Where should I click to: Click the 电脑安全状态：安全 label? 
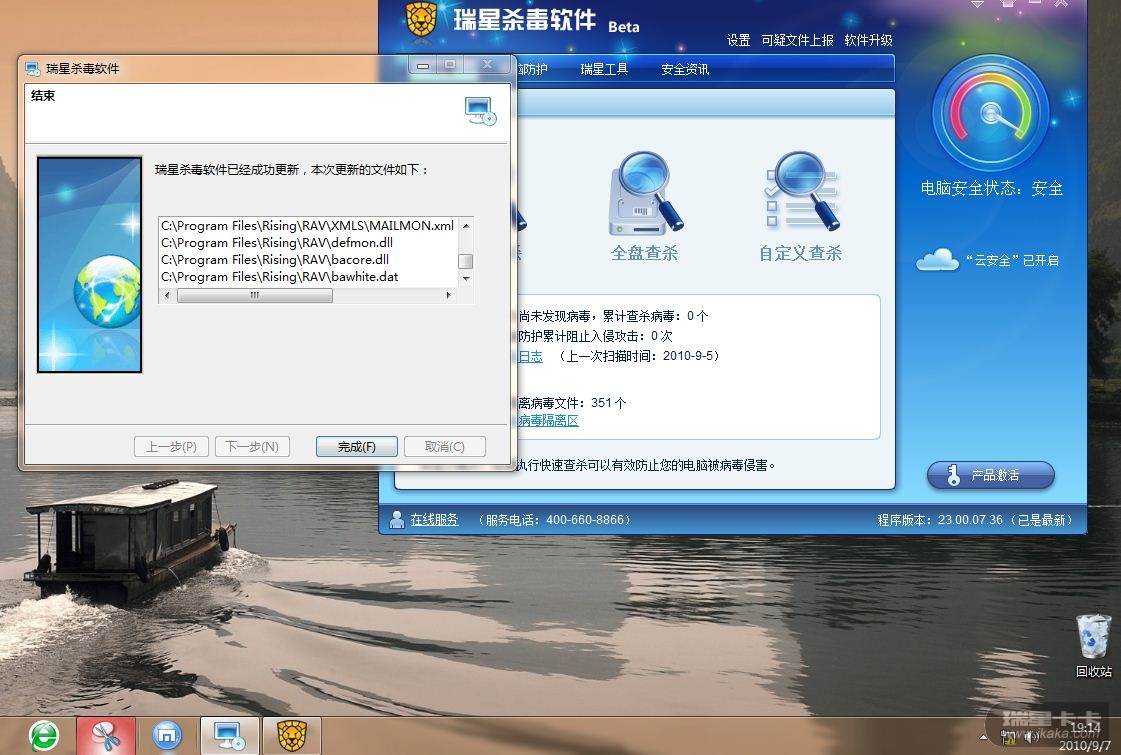click(992, 188)
